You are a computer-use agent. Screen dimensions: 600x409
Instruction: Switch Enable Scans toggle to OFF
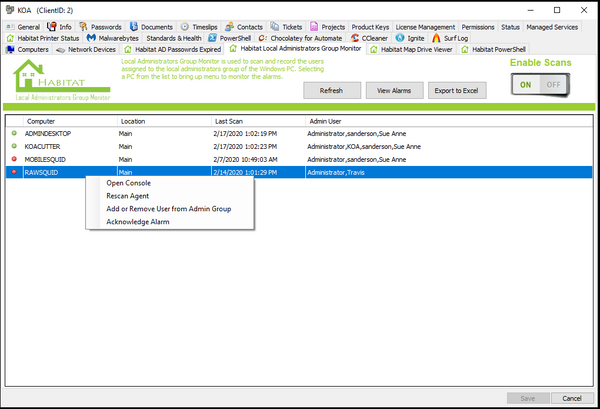click(552, 85)
